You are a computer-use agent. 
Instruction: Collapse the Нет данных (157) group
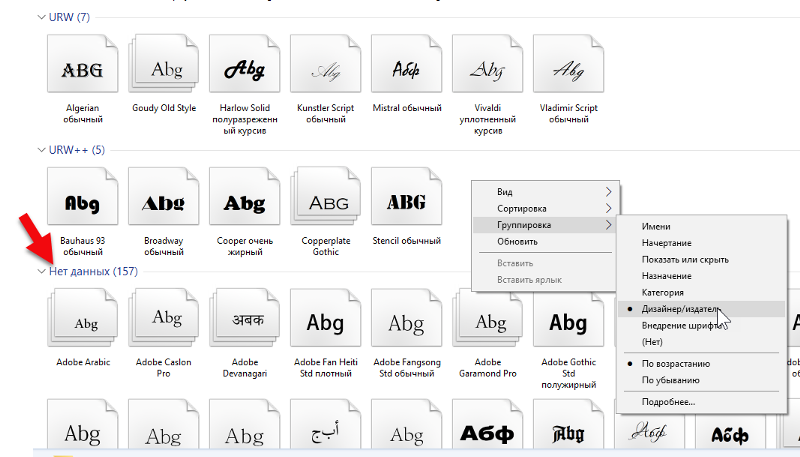(41, 271)
